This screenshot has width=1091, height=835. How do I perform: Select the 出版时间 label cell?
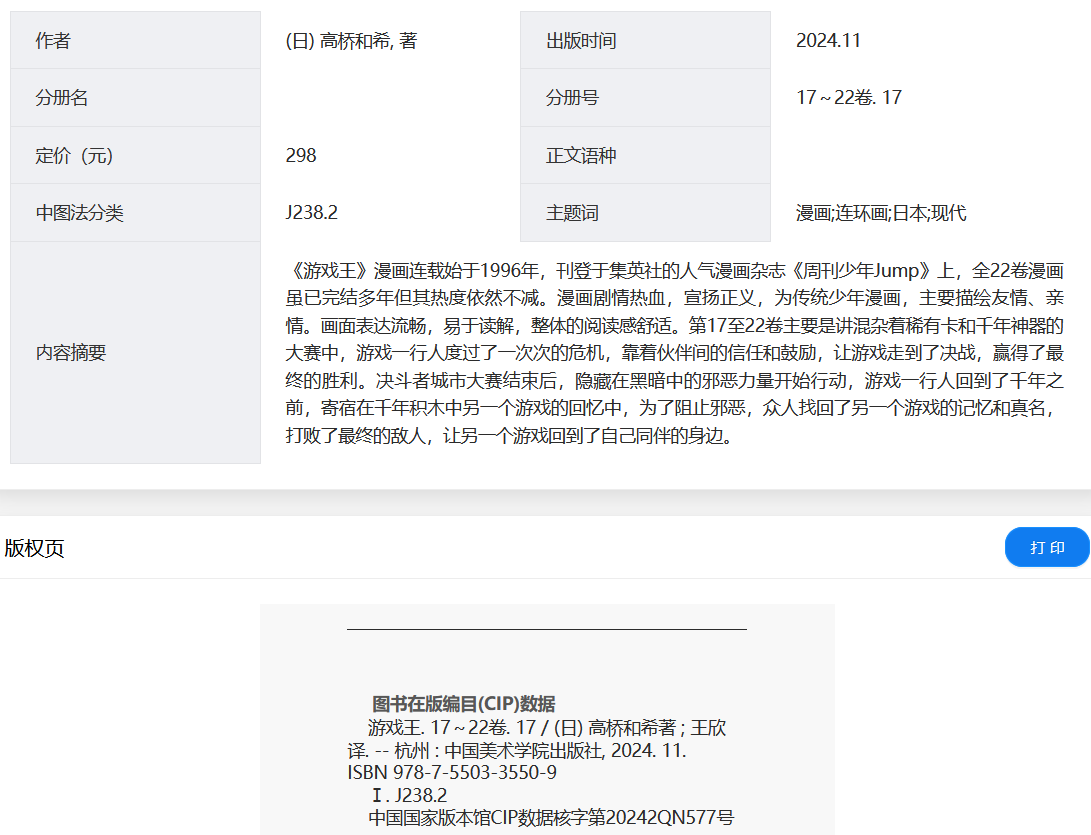click(645, 41)
